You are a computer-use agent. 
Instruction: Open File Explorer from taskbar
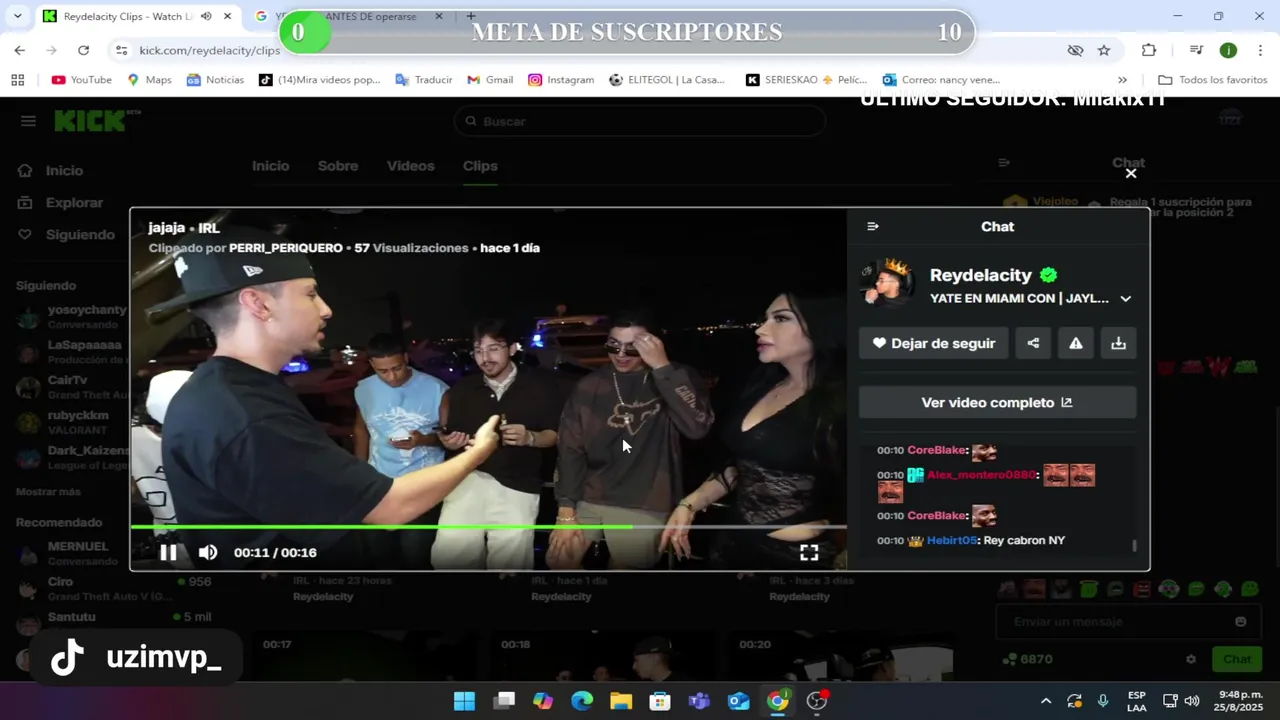tap(621, 701)
